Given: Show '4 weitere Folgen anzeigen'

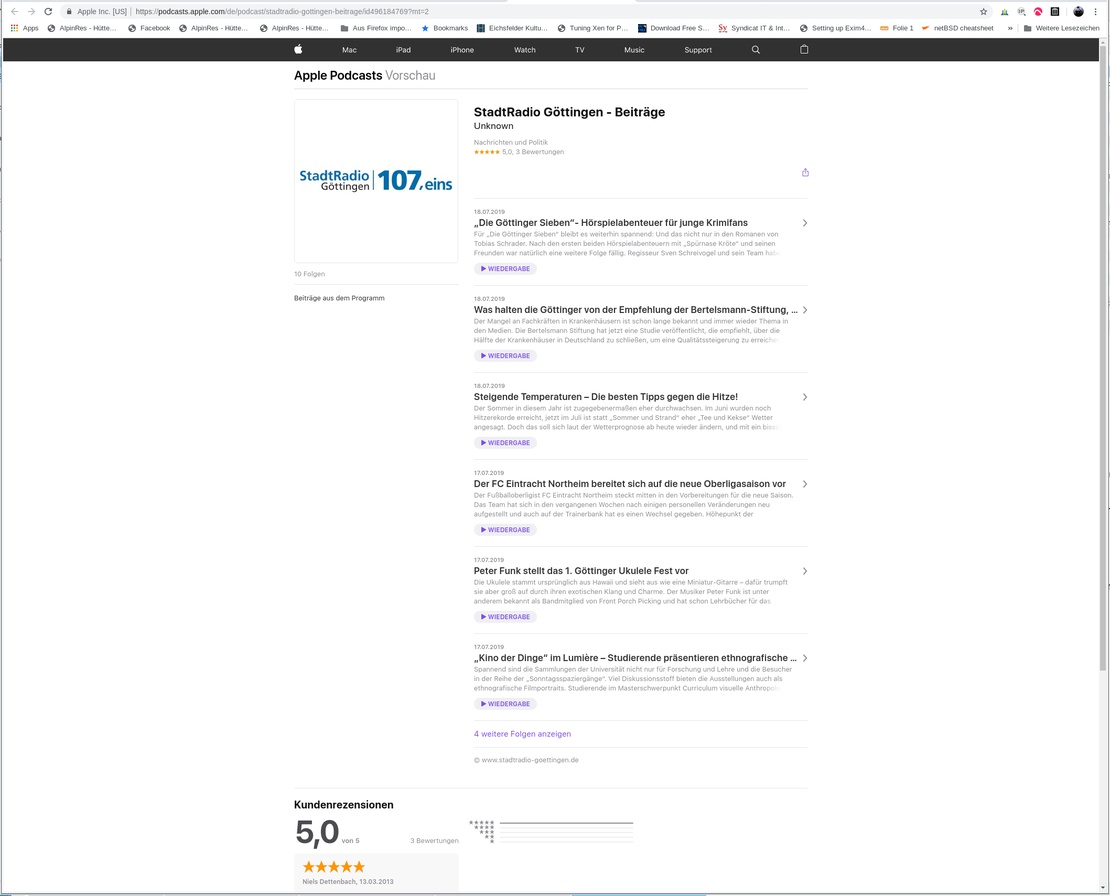Looking at the screenshot, I should pos(522,734).
